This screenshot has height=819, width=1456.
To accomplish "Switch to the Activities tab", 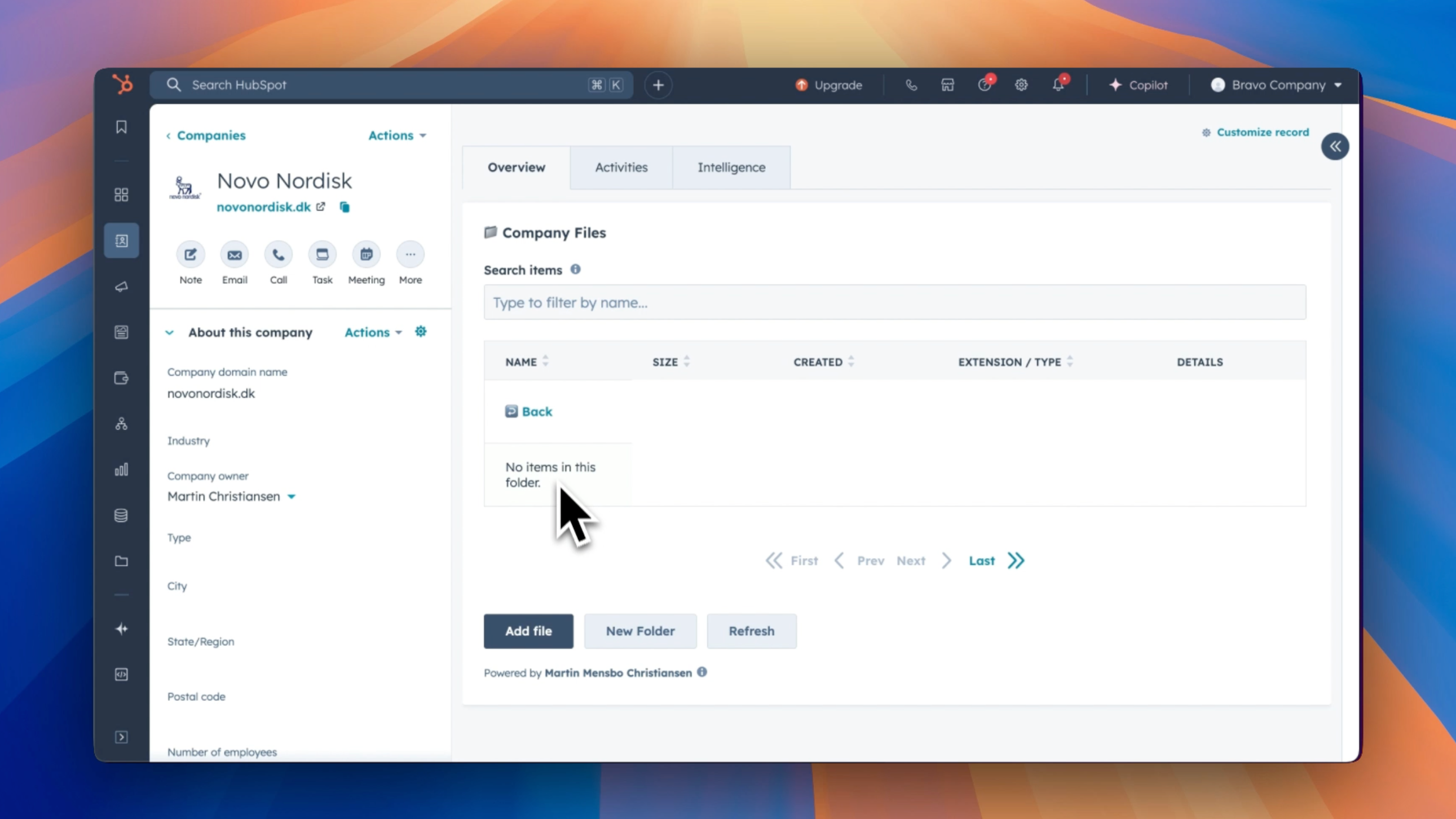I will (621, 168).
